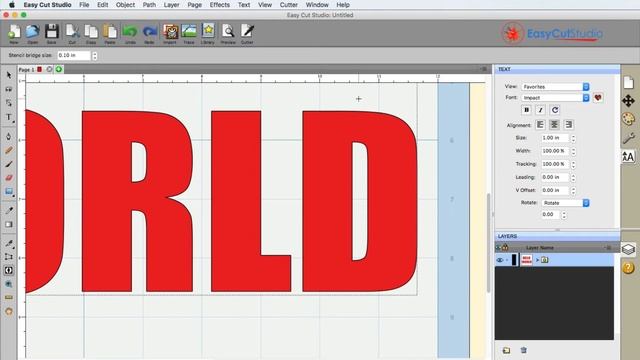Select the arrow Selection tool
The width and height of the screenshot is (640, 360).
tap(9, 75)
